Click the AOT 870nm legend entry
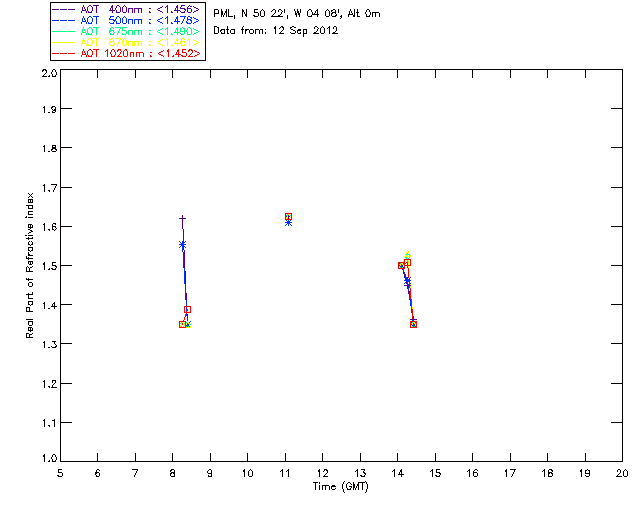This screenshot has width=640, height=512. pos(126,42)
